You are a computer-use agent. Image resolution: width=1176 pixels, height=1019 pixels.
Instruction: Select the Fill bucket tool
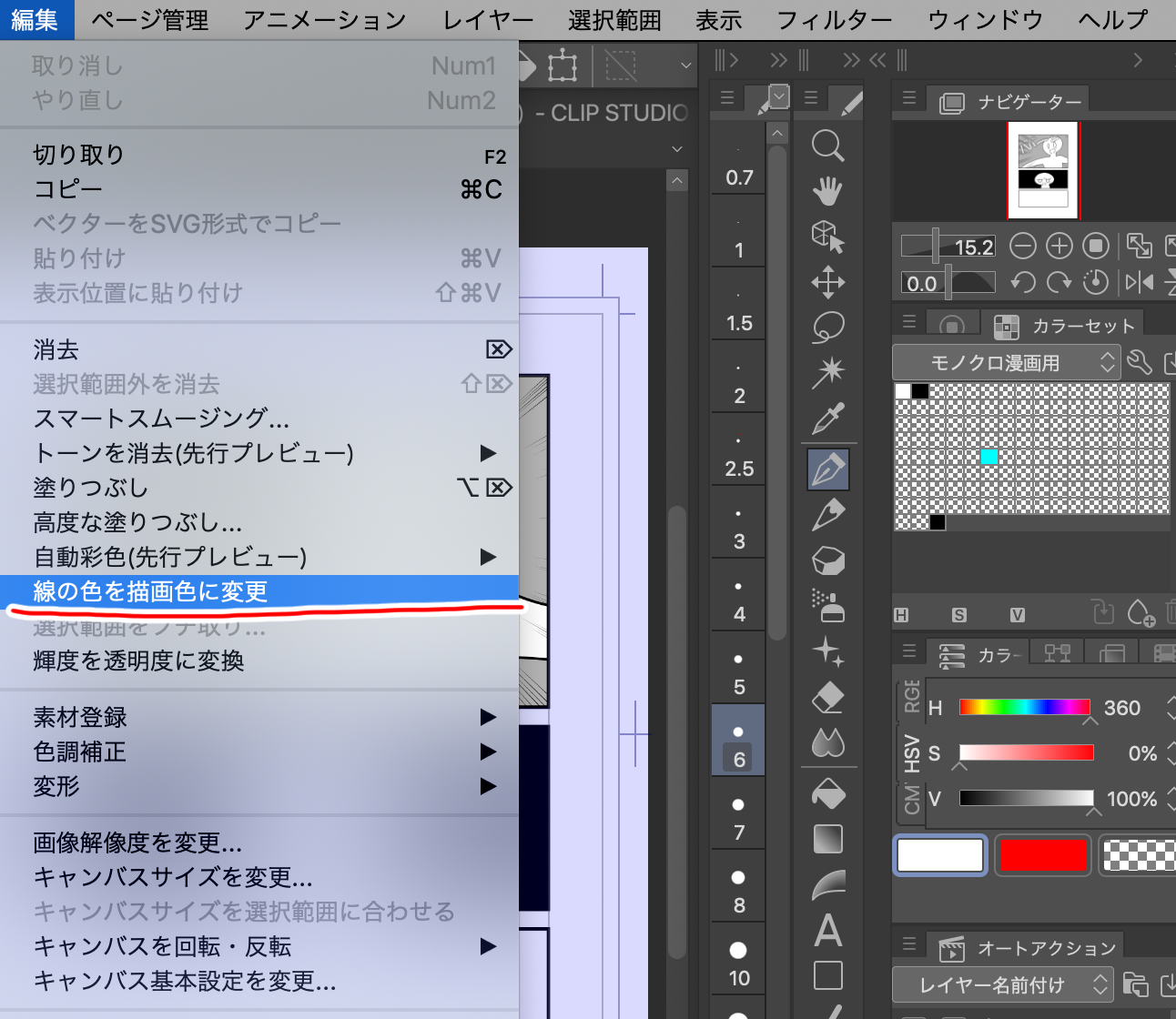[x=827, y=794]
